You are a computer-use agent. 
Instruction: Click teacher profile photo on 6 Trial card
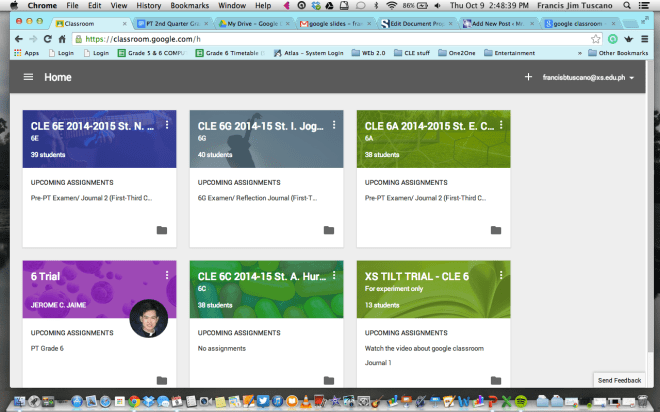pyautogui.click(x=149, y=319)
